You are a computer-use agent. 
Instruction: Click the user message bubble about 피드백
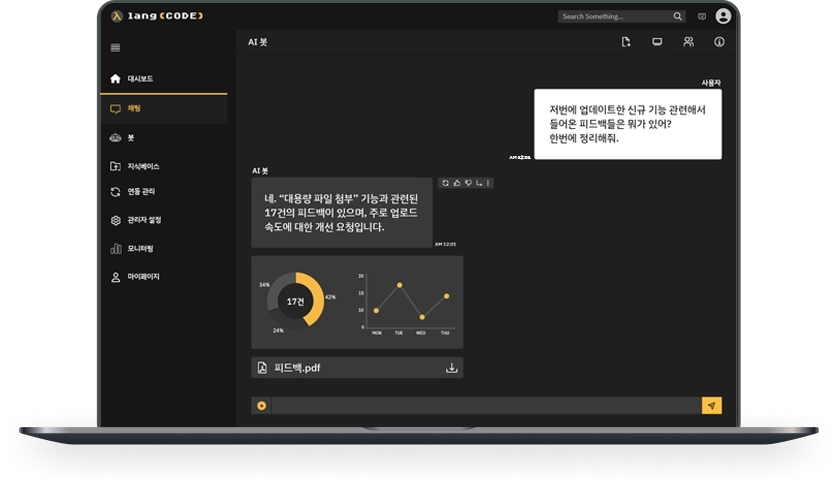[628, 124]
